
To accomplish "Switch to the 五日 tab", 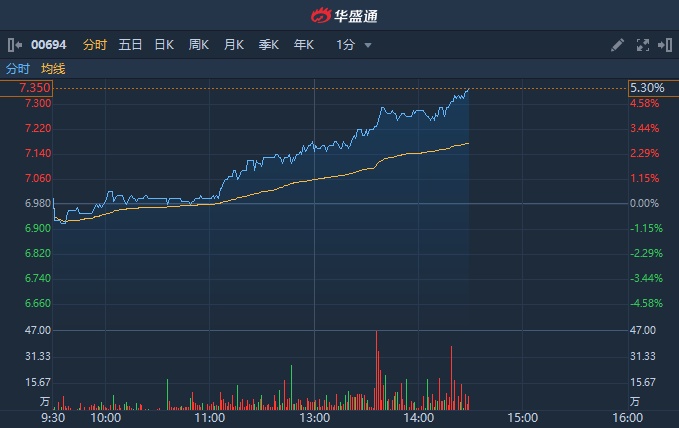I will click(x=130, y=45).
